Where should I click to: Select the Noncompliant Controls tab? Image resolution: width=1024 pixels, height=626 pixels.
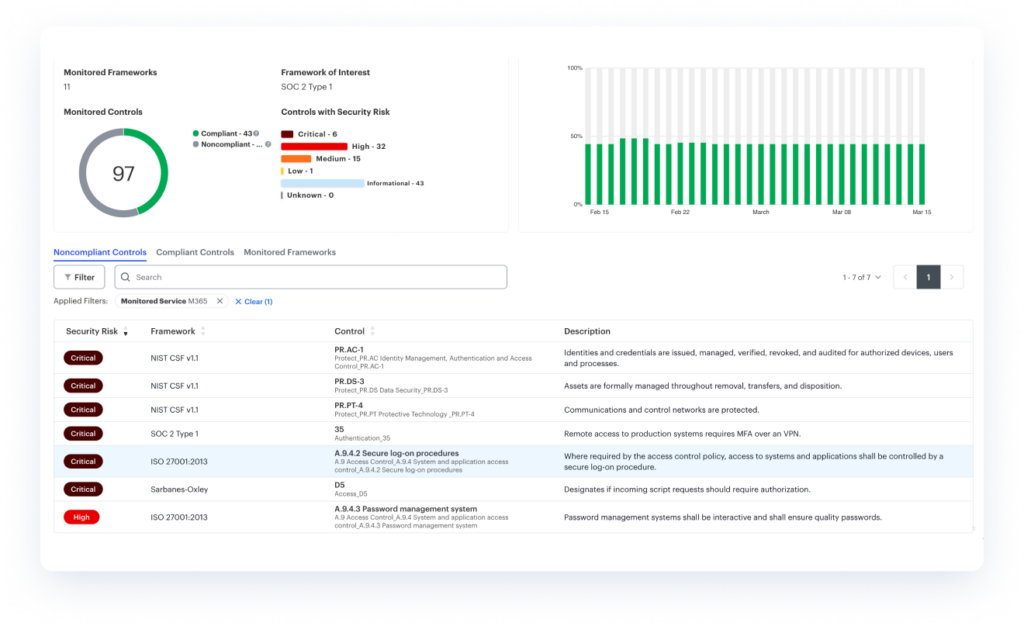tap(100, 253)
